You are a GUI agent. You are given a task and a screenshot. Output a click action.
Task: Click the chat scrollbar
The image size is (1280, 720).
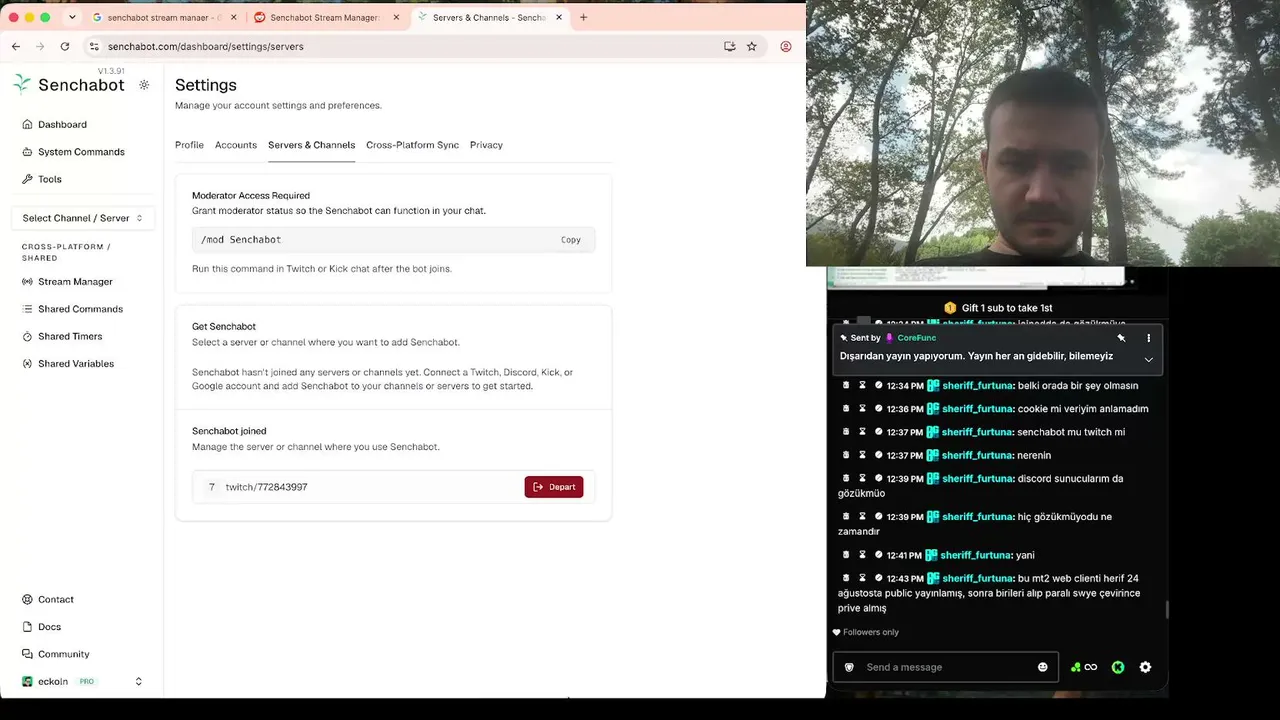coord(1165,608)
